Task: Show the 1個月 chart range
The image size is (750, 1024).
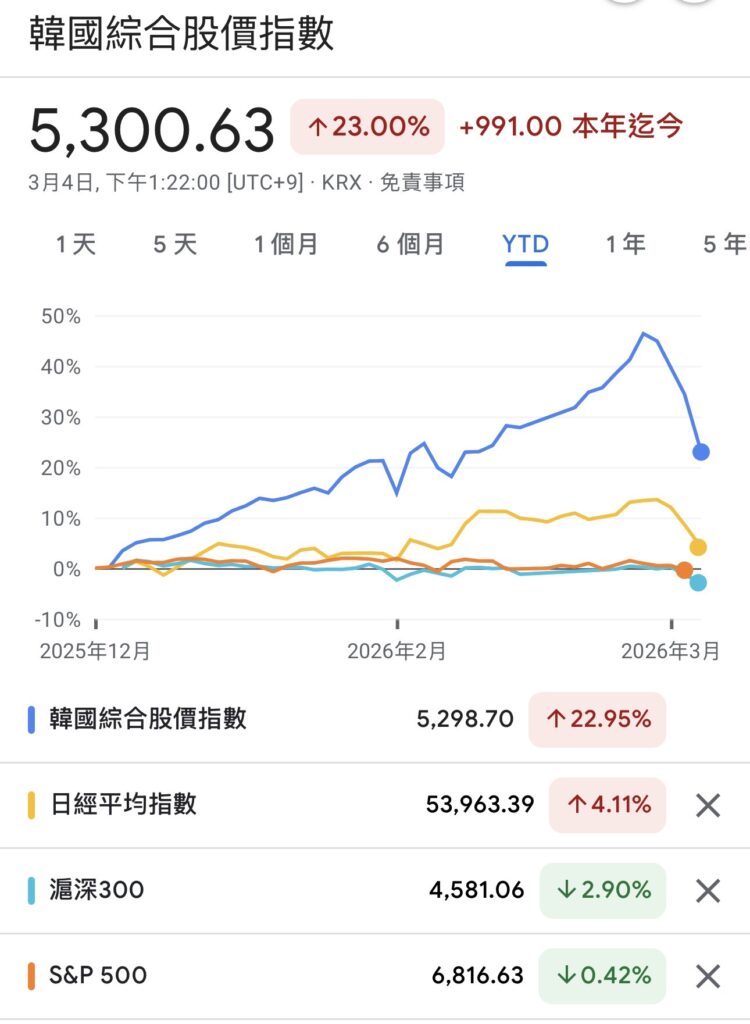Action: (286, 245)
